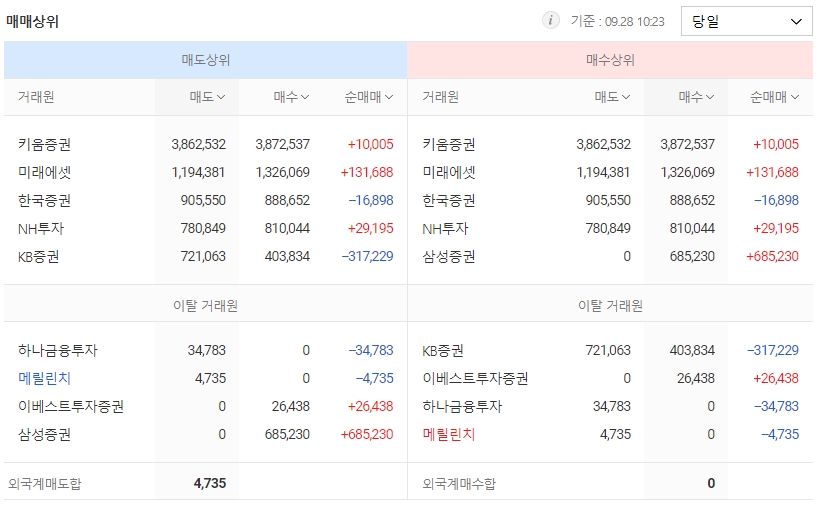Click +685,230 in the 매수상위 삼성증권 row
This screenshot has width=820, height=505.
tap(772, 257)
